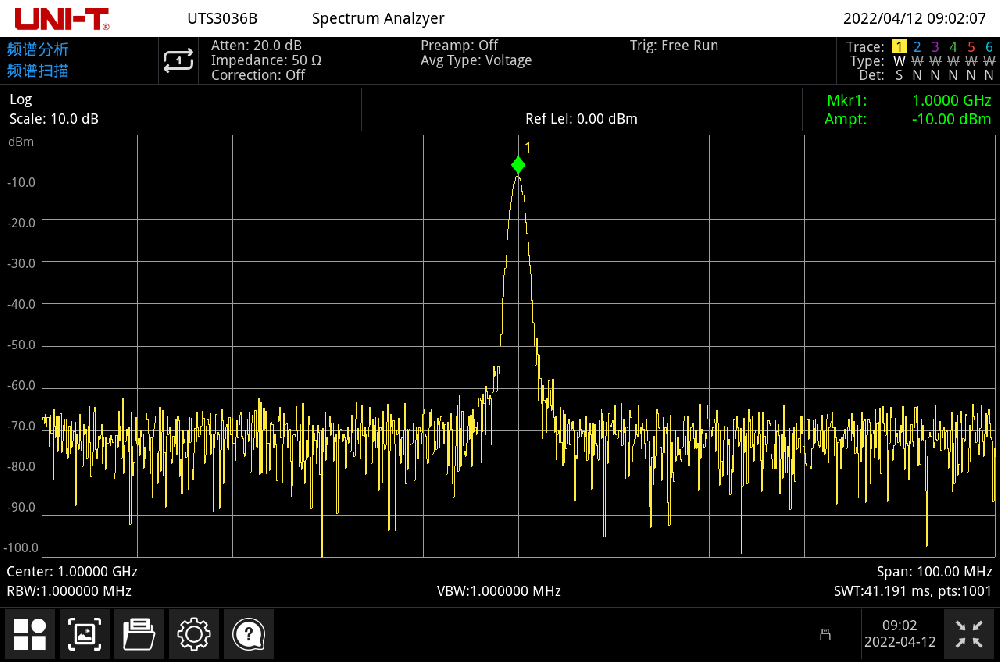Click SWT:41.191 ms sweep time value

(882, 591)
